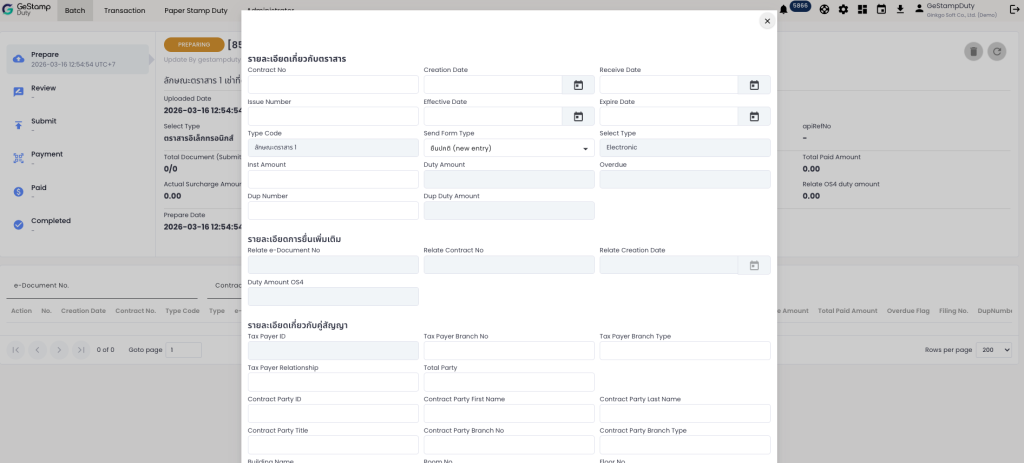Click the Total Paid Amount column header
This screenshot has width=1024, height=463.
point(847,311)
